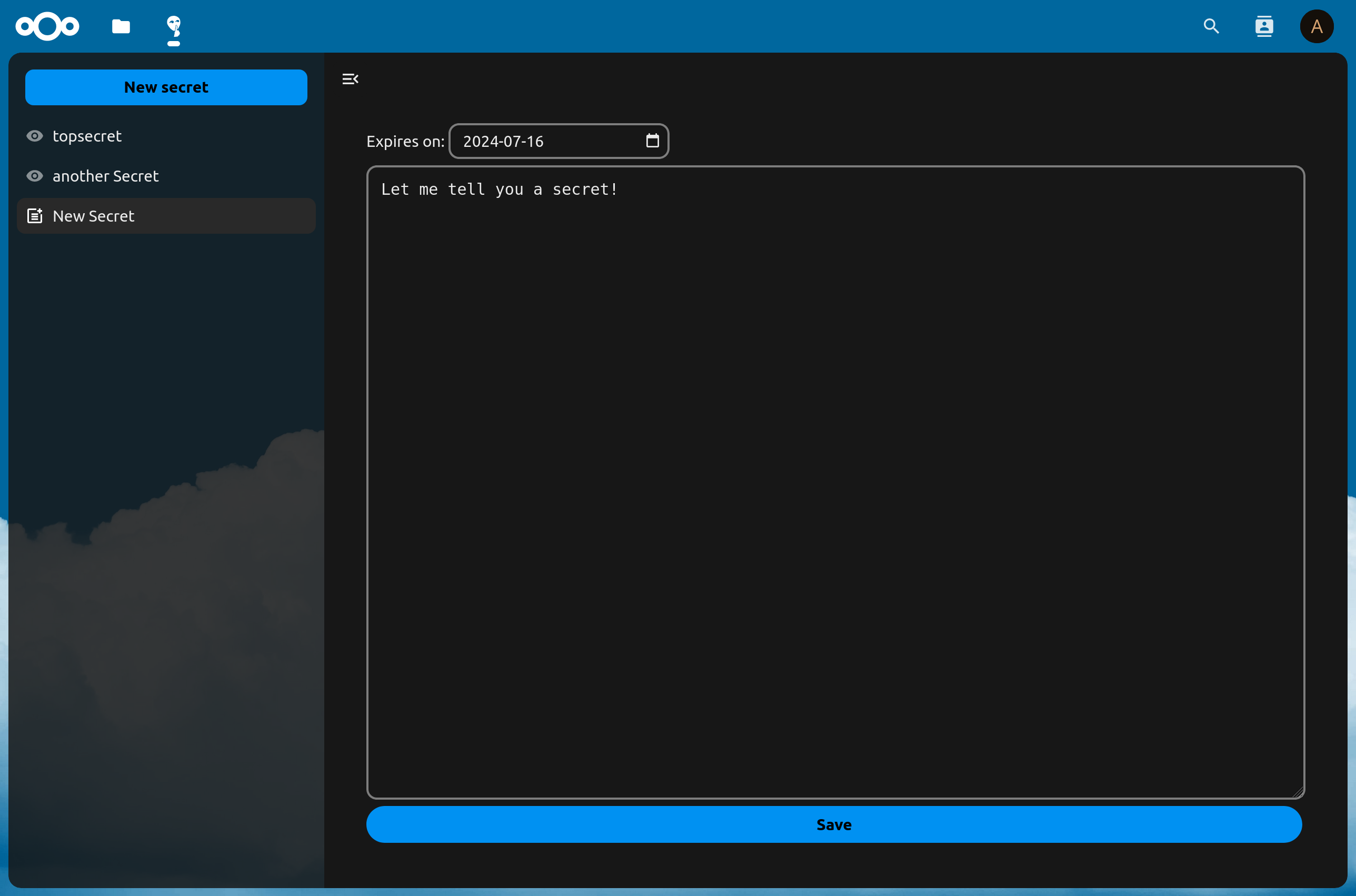This screenshot has height=896, width=1356.
Task: Open the unified search magnifier
Action: click(x=1211, y=26)
